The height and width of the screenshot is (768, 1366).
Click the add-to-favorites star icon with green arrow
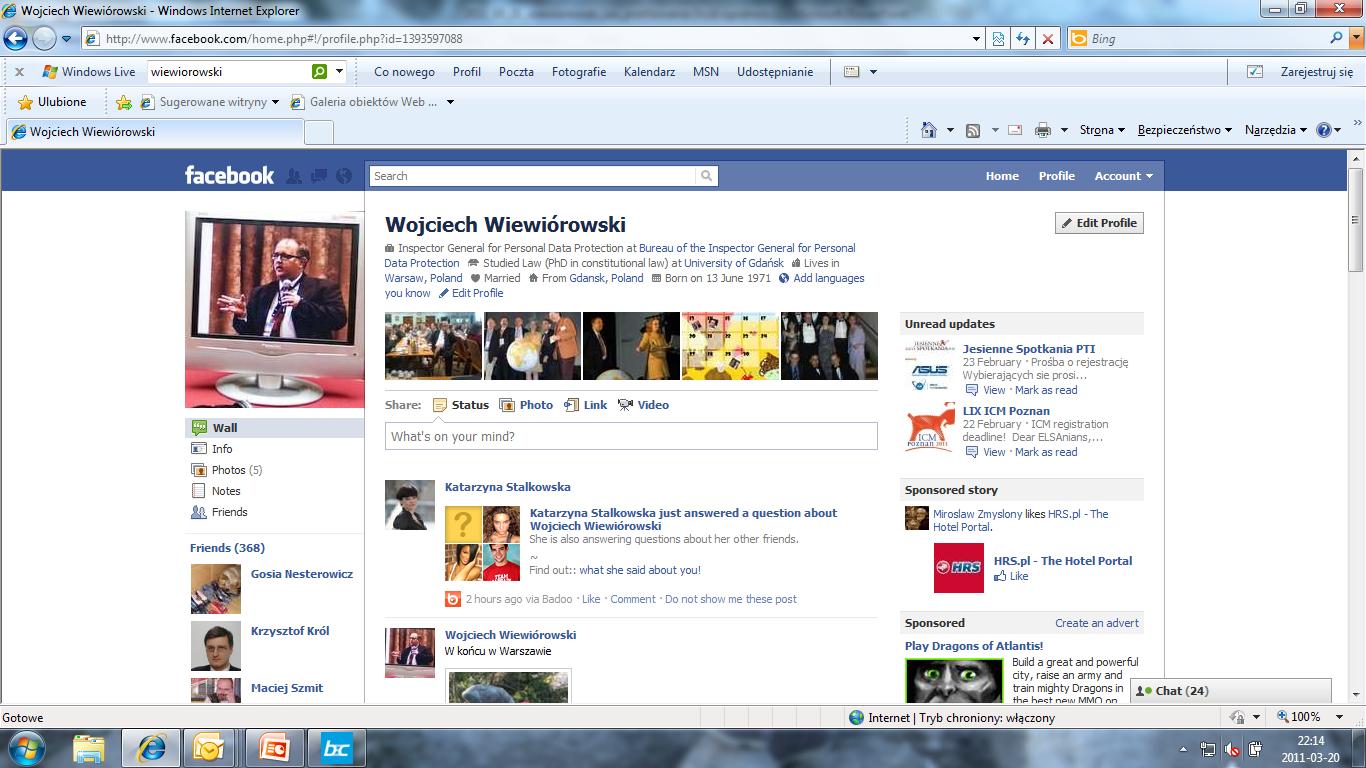(x=124, y=102)
